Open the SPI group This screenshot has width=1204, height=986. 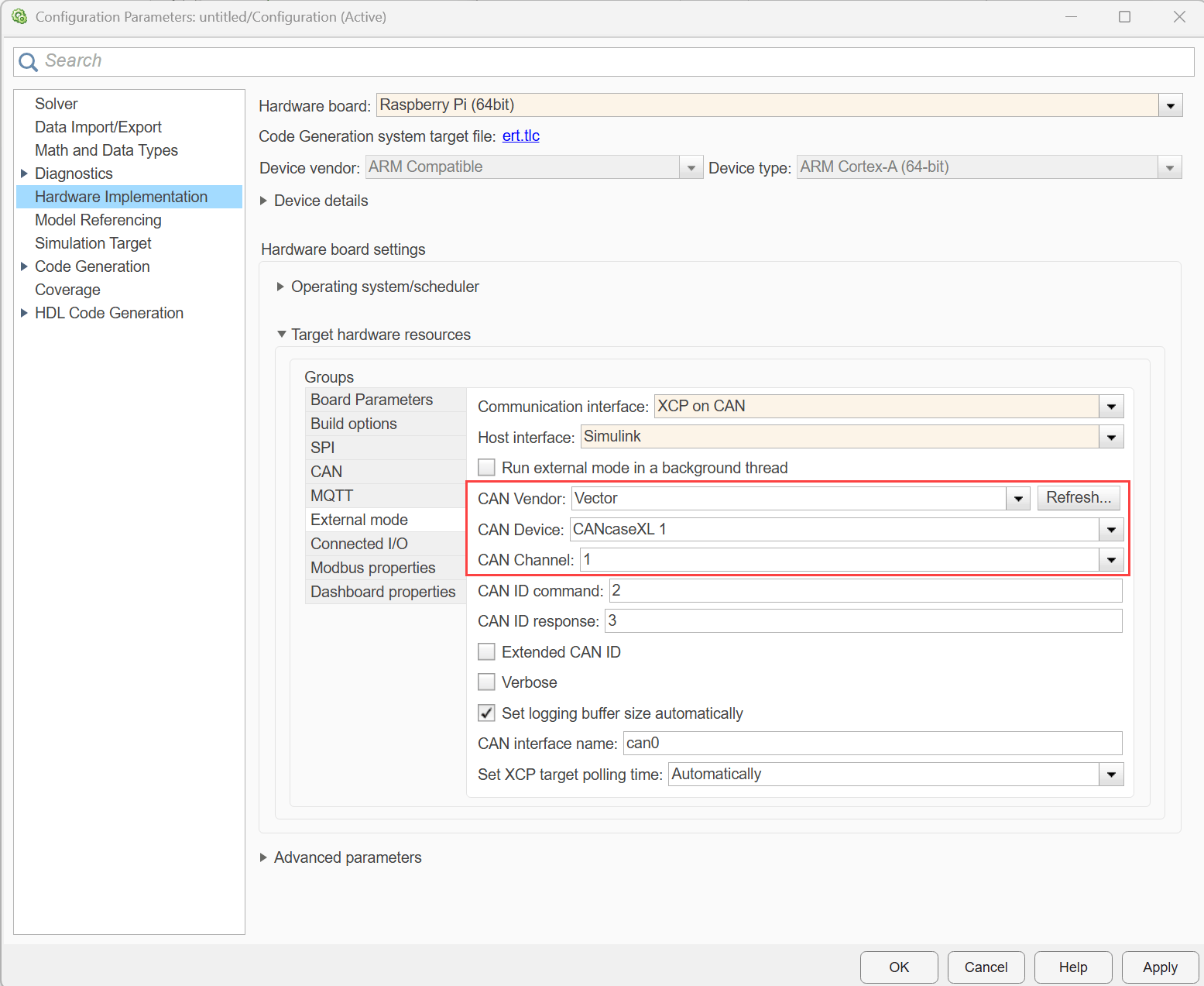[x=386, y=448]
